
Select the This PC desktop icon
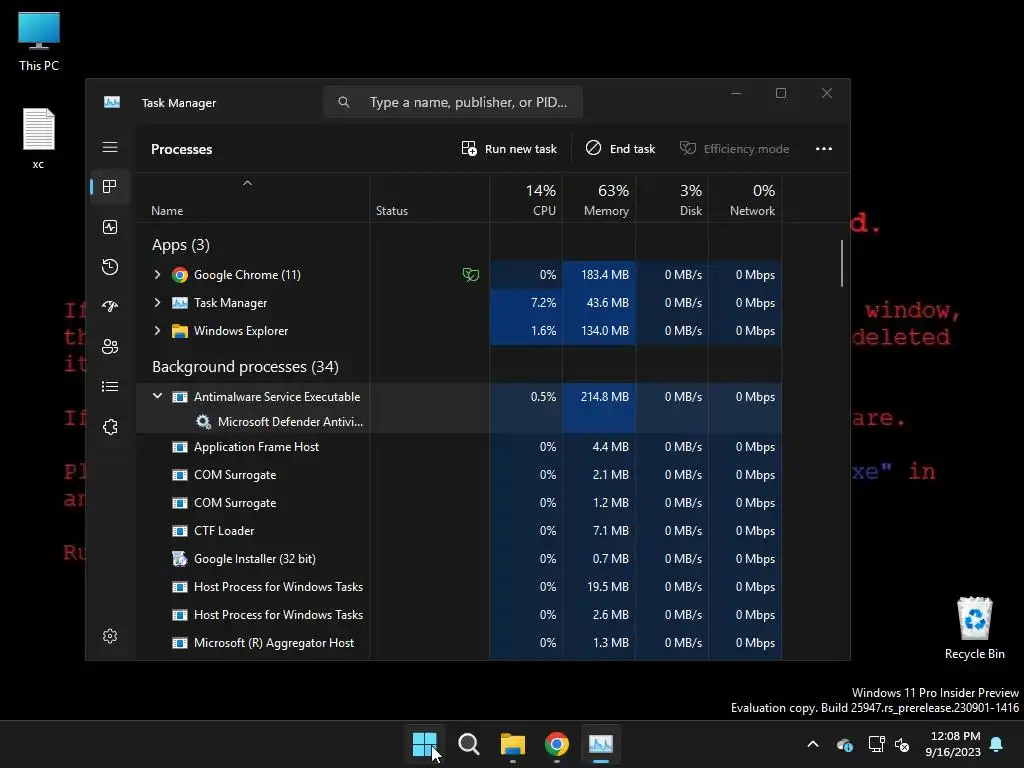click(x=39, y=42)
